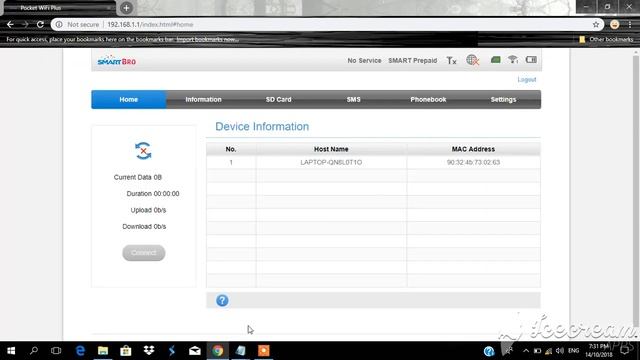Screen dimensions: 640x360
Task: Go to the SMS tab
Action: (x=353, y=100)
